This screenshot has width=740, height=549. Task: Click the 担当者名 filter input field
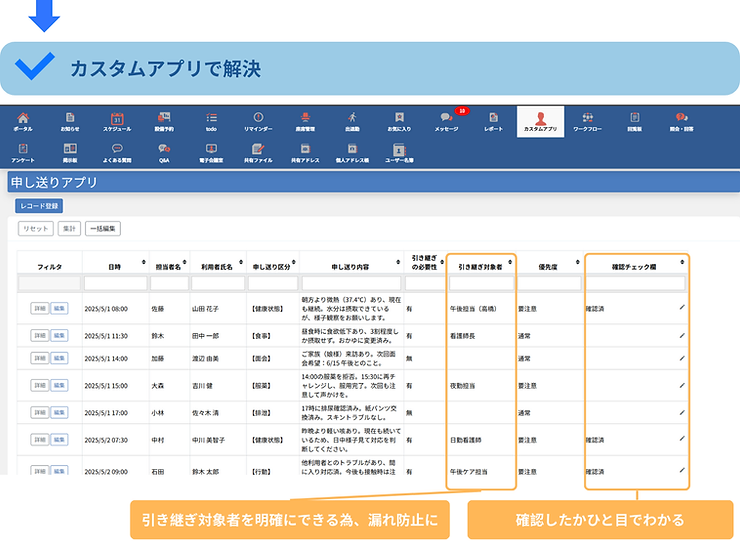[x=168, y=283]
